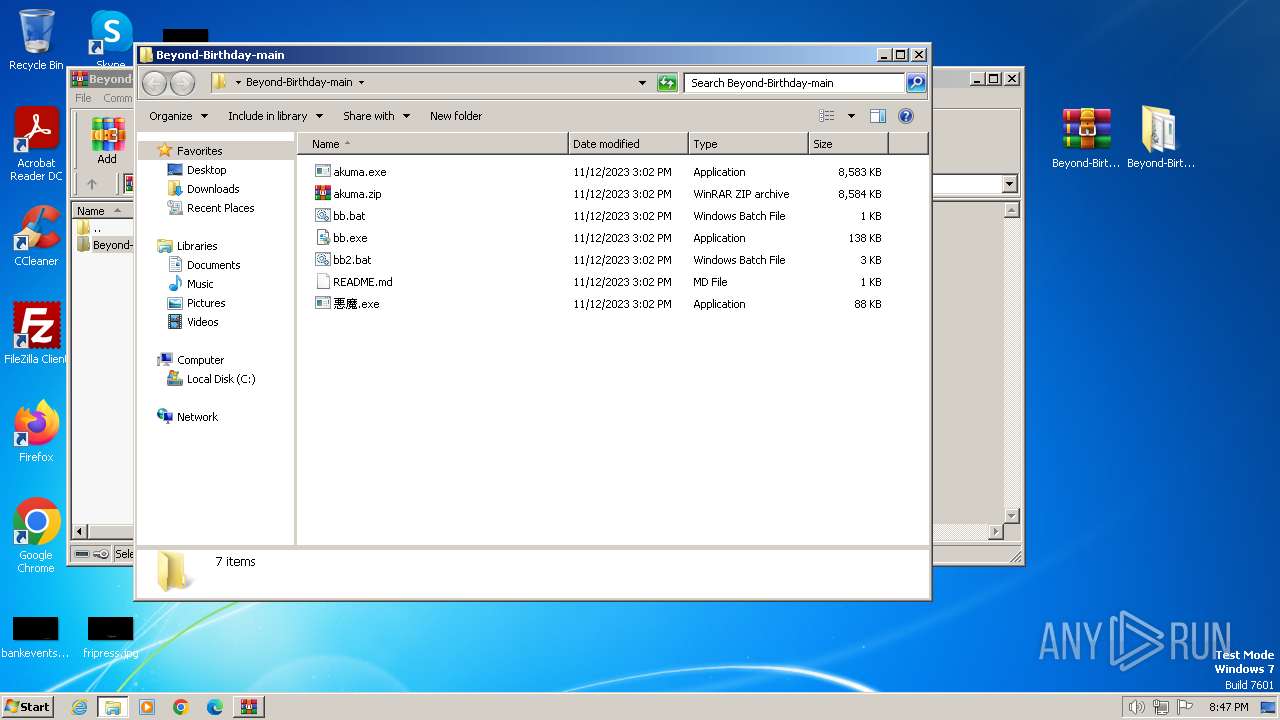Click the Search Beyond-Birthday-main field
The height and width of the screenshot is (720, 1280).
(x=794, y=83)
